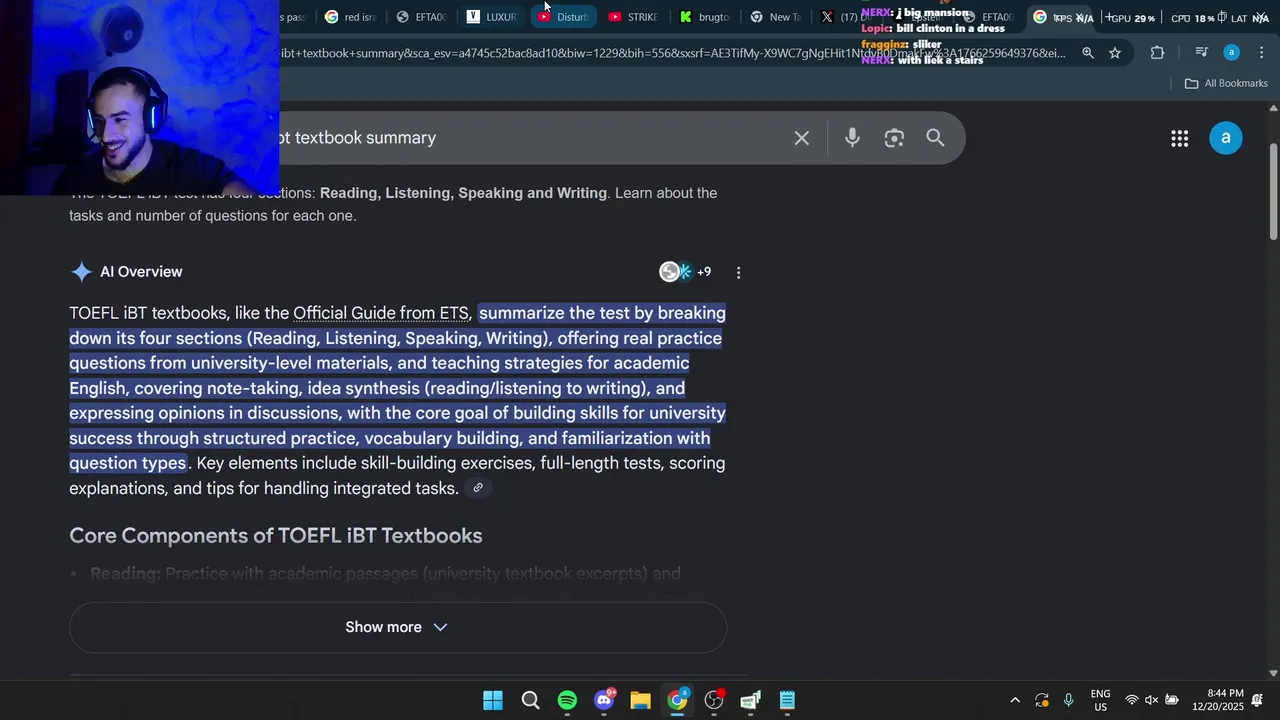Start voice search with the microphone icon
1280x720 pixels.
(852, 138)
